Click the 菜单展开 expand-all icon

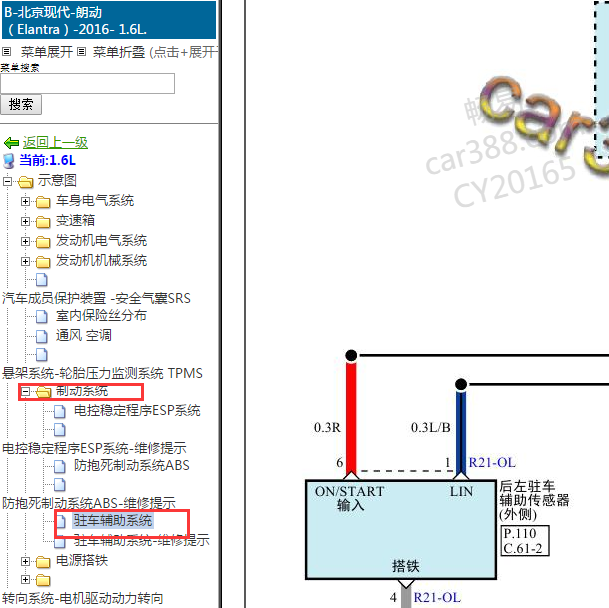tap(7, 51)
